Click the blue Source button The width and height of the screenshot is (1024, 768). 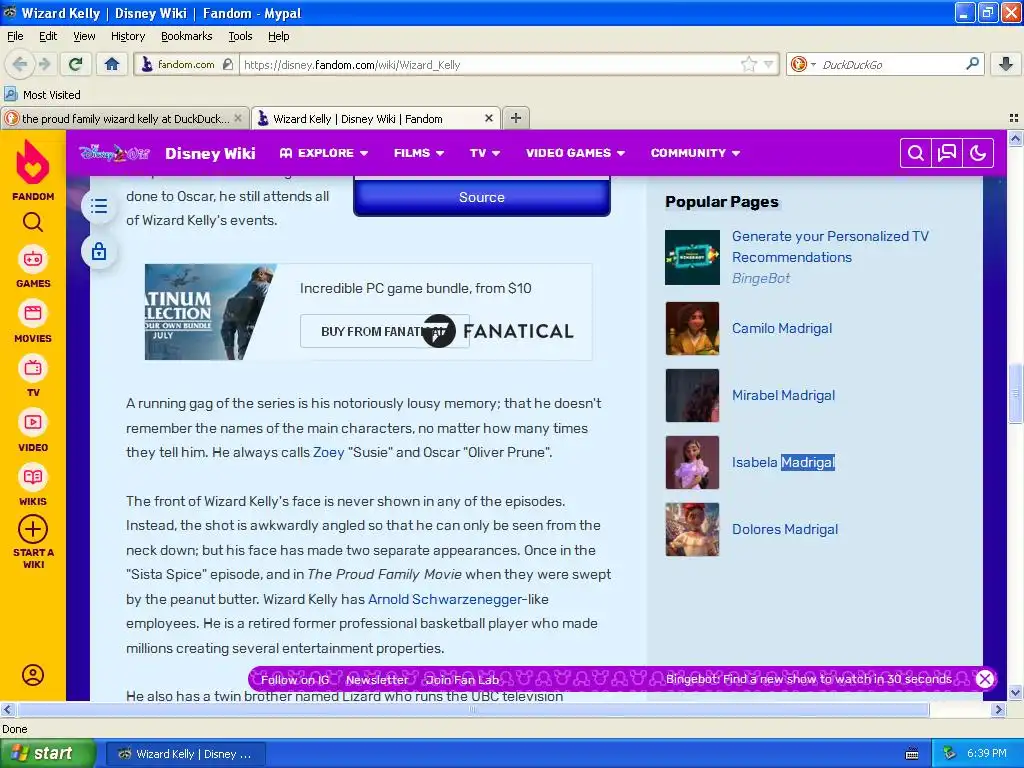pos(482,197)
